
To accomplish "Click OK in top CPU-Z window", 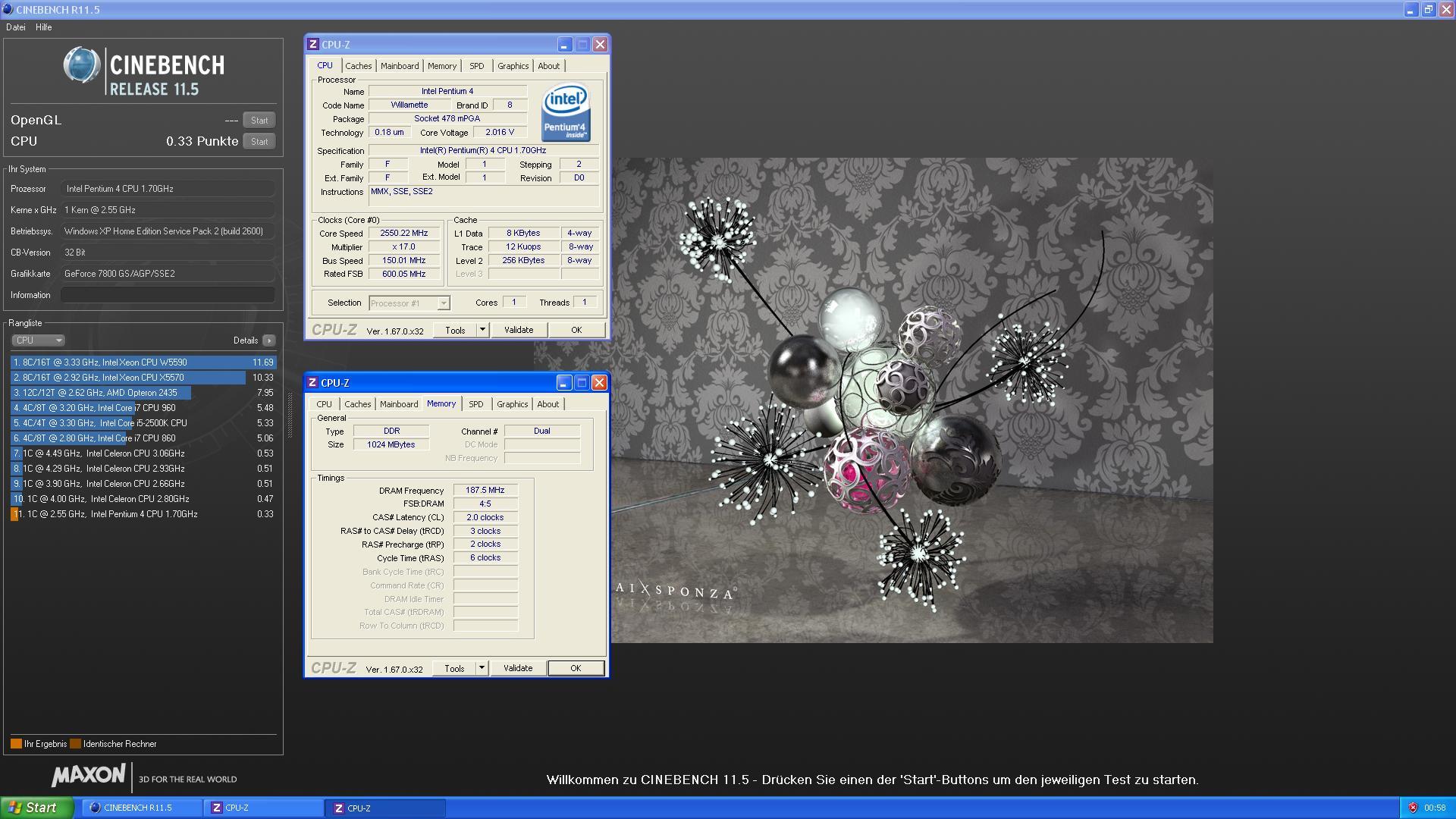I will [x=576, y=330].
